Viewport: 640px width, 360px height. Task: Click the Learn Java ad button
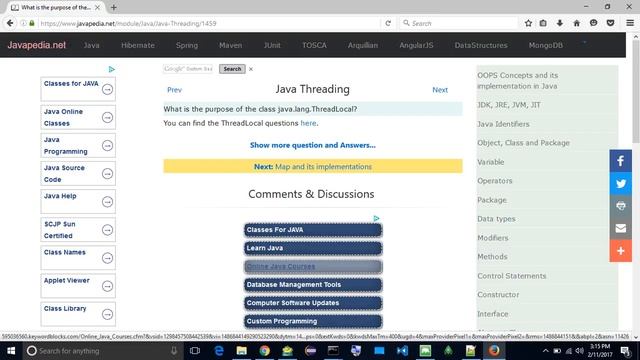tap(313, 248)
